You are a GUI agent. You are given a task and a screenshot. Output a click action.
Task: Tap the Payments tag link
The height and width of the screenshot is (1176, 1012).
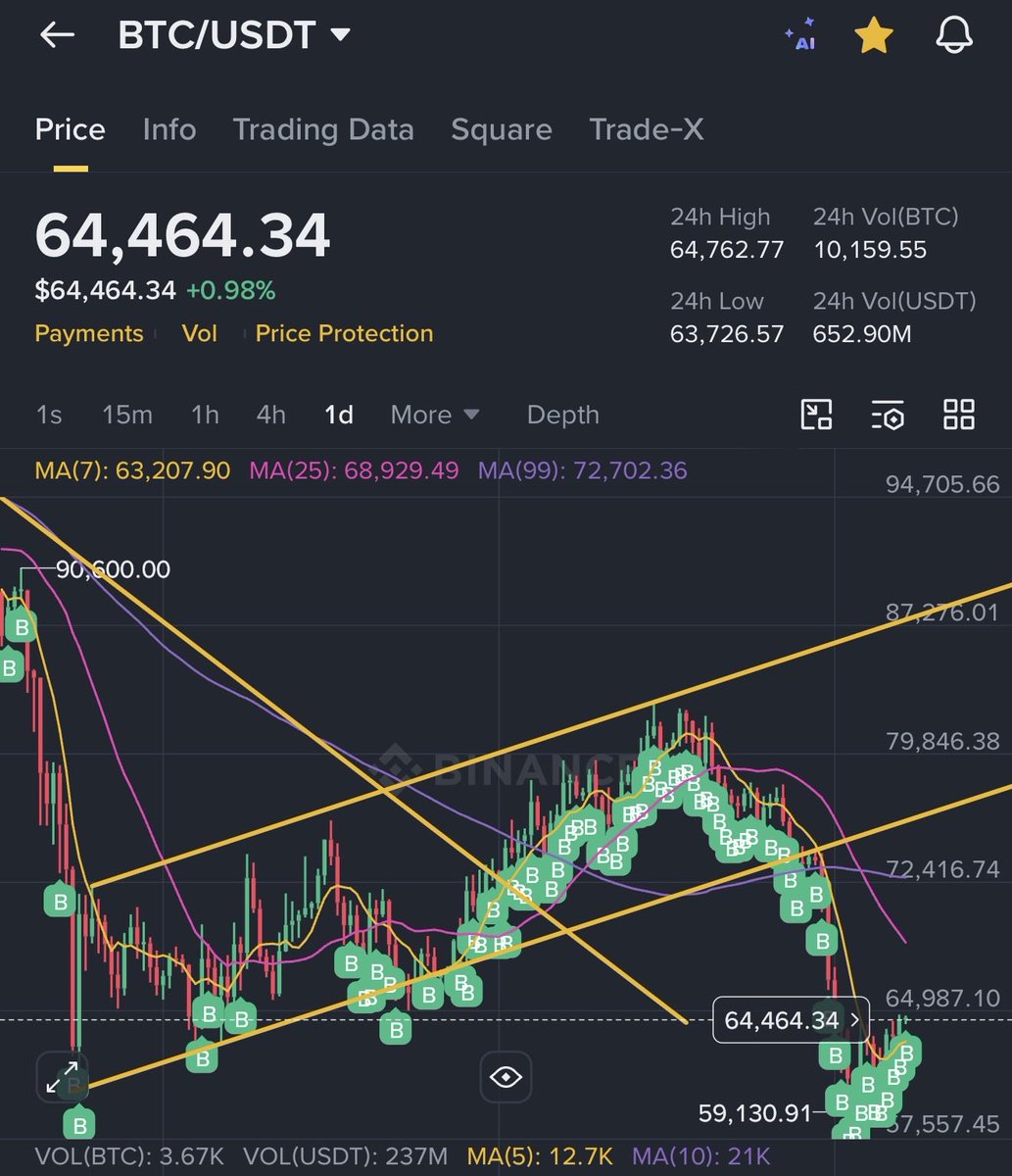click(89, 333)
